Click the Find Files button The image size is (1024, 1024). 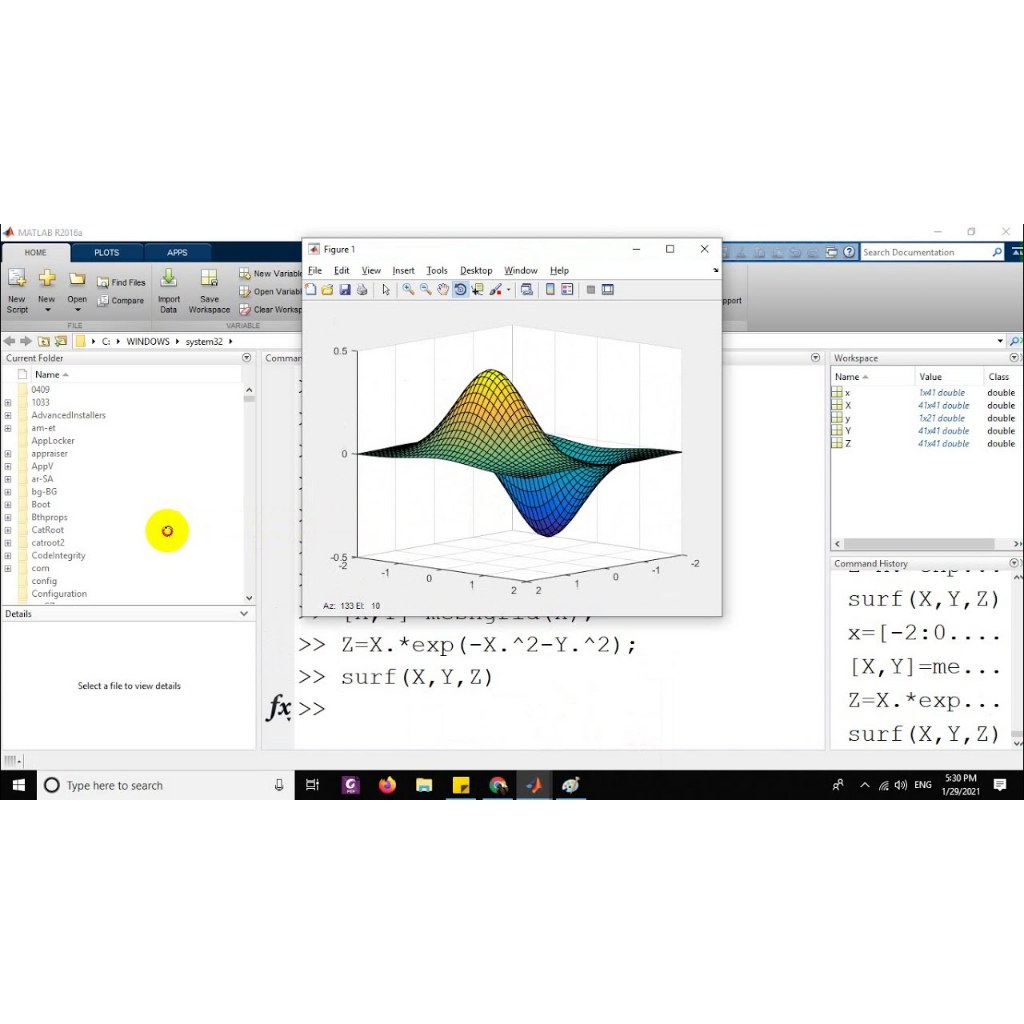pyautogui.click(x=121, y=283)
